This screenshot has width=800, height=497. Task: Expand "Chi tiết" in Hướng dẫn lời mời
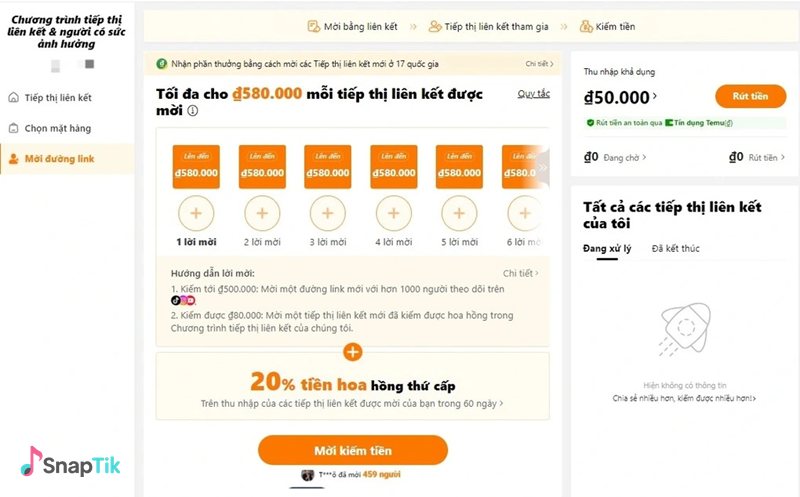520,273
